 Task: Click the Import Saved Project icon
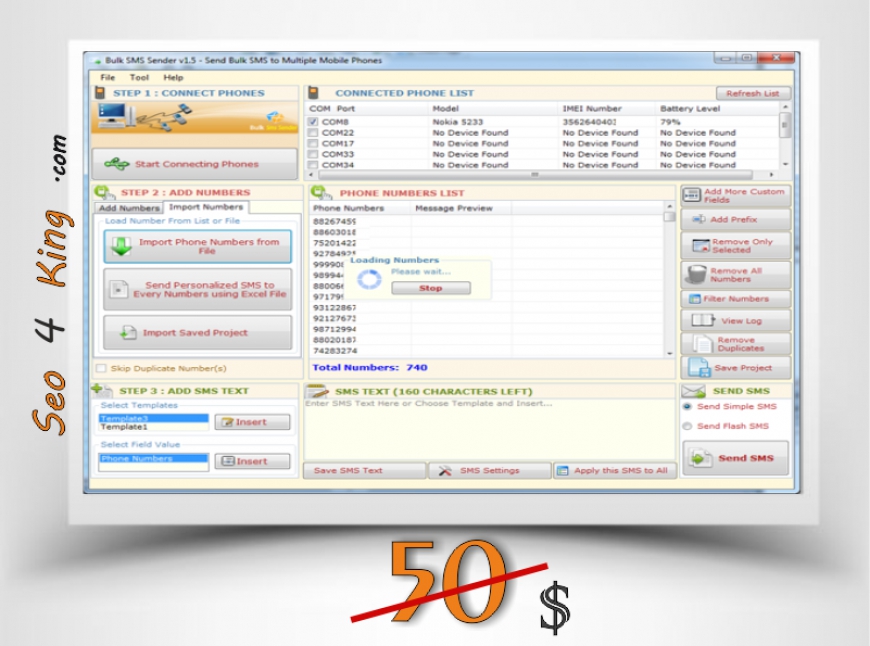point(128,332)
